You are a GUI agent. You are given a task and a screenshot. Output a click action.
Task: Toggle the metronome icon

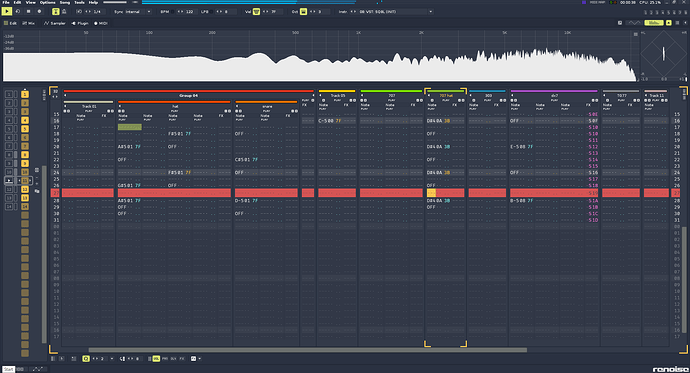[56, 11]
